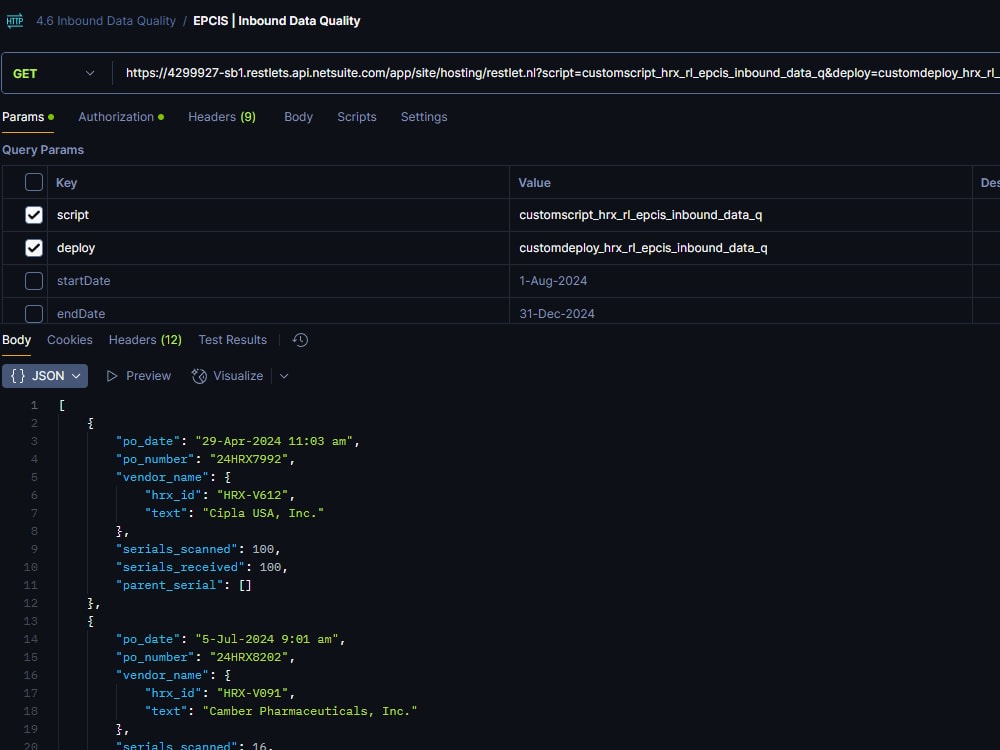Click the Query Params heading
This screenshot has width=1000, height=750.
coord(43,150)
